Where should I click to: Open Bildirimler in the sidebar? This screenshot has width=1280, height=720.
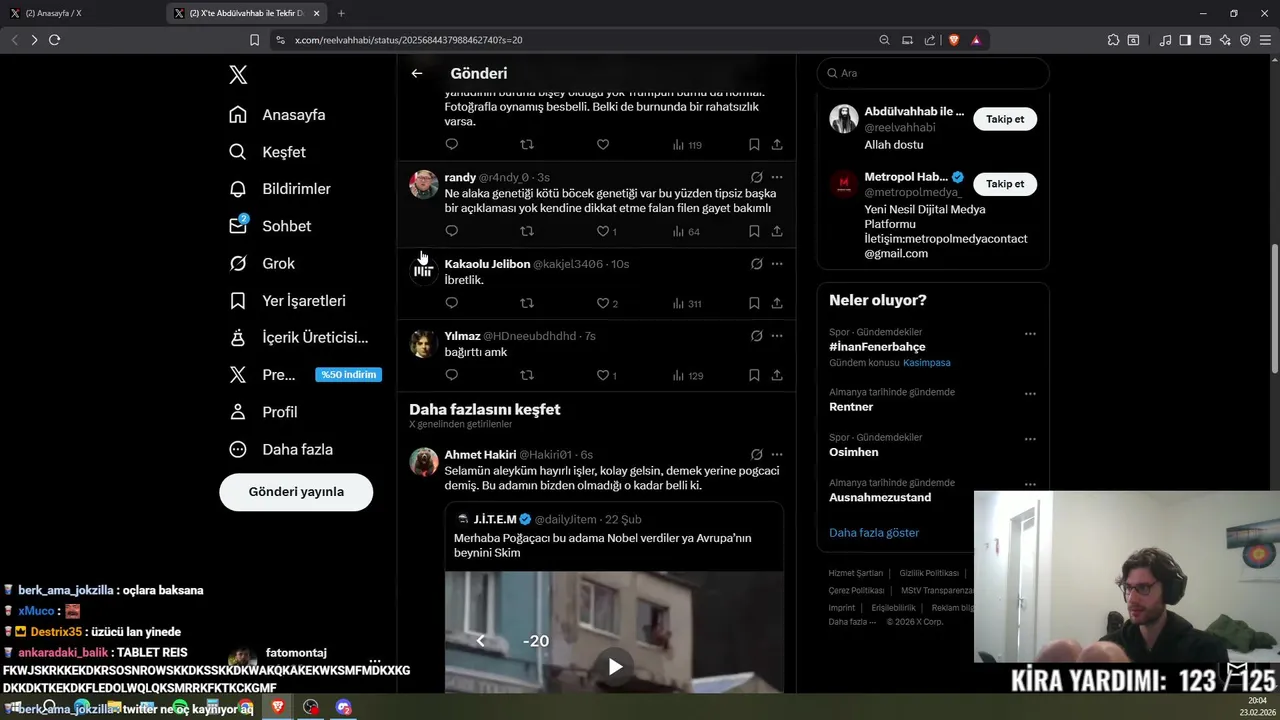(x=279, y=189)
